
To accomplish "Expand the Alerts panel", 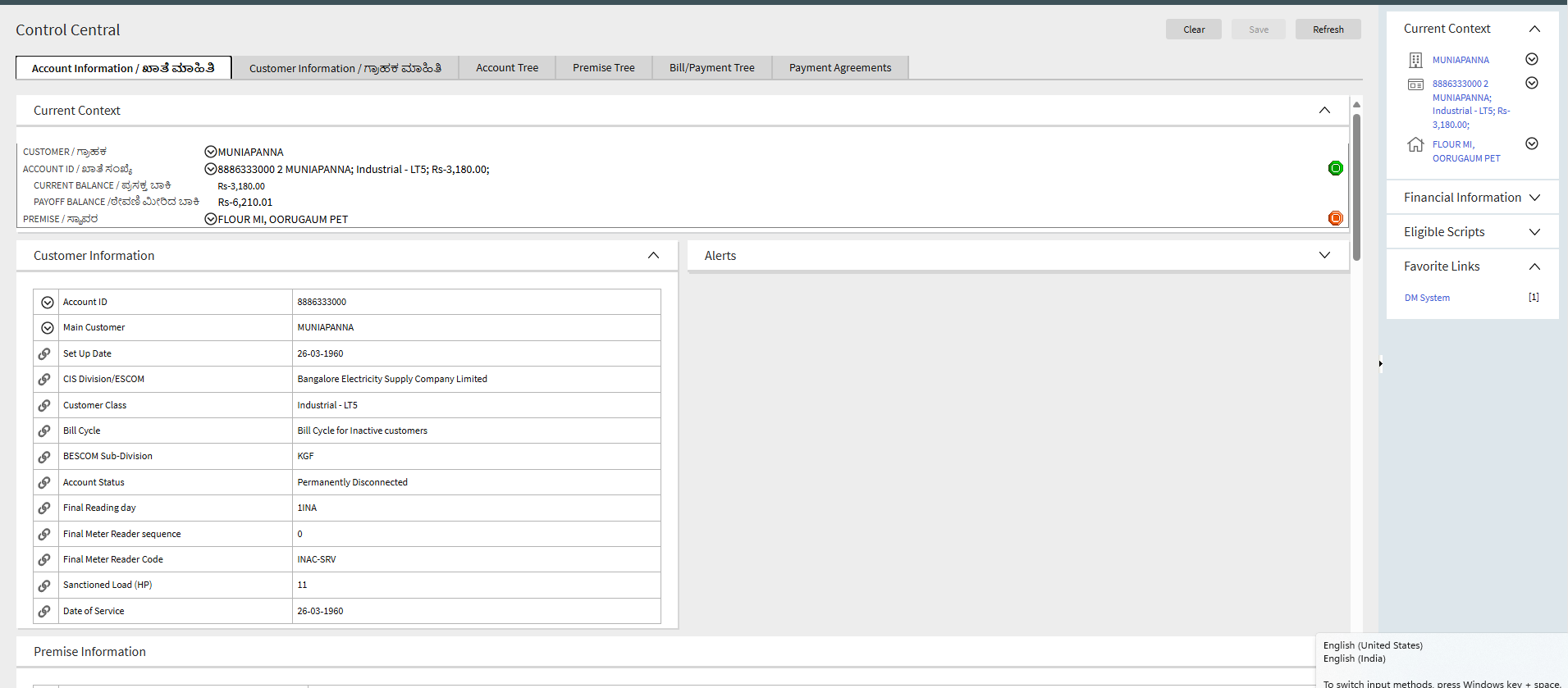I will 1324,255.
